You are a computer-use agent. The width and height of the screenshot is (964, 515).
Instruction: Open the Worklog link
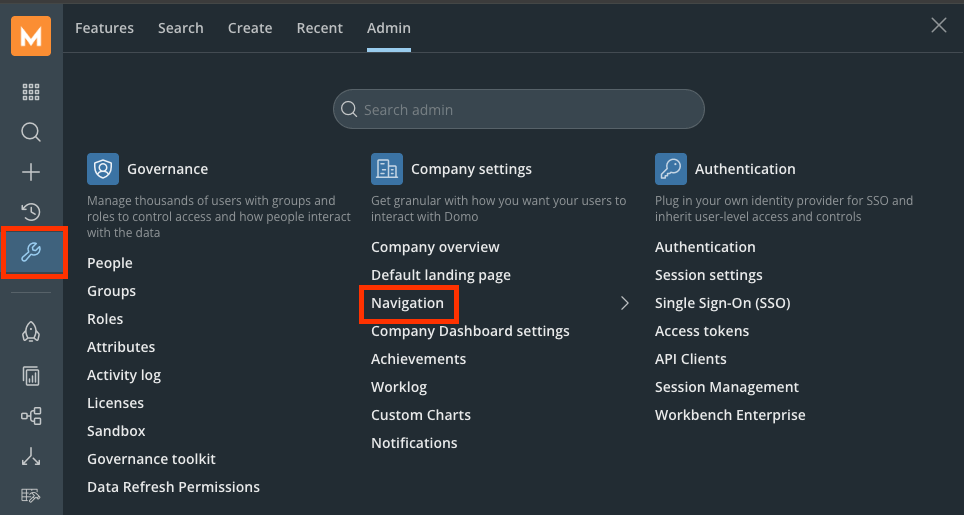click(399, 387)
